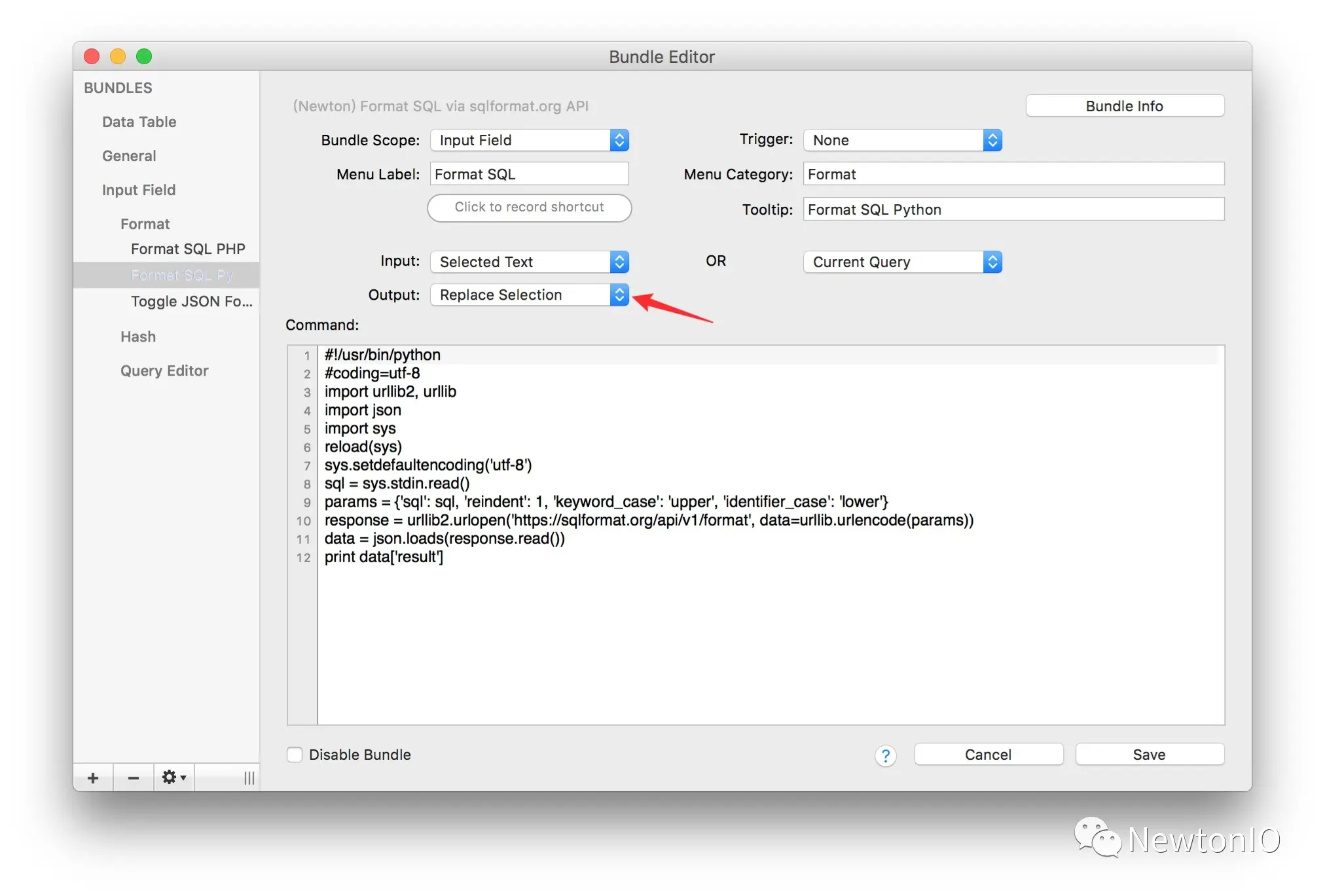Click the 'sql = sys.stdin.read()' line
The width and height of the screenshot is (1325, 896).
(x=397, y=483)
